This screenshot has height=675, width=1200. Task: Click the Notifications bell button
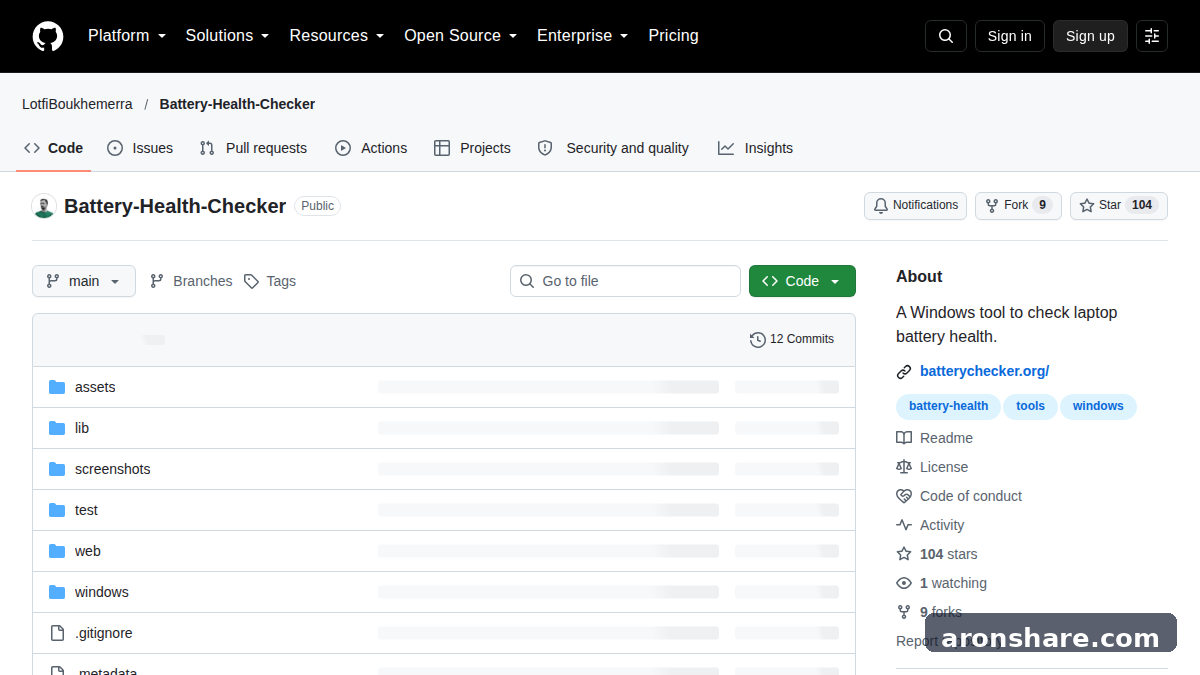coord(915,206)
